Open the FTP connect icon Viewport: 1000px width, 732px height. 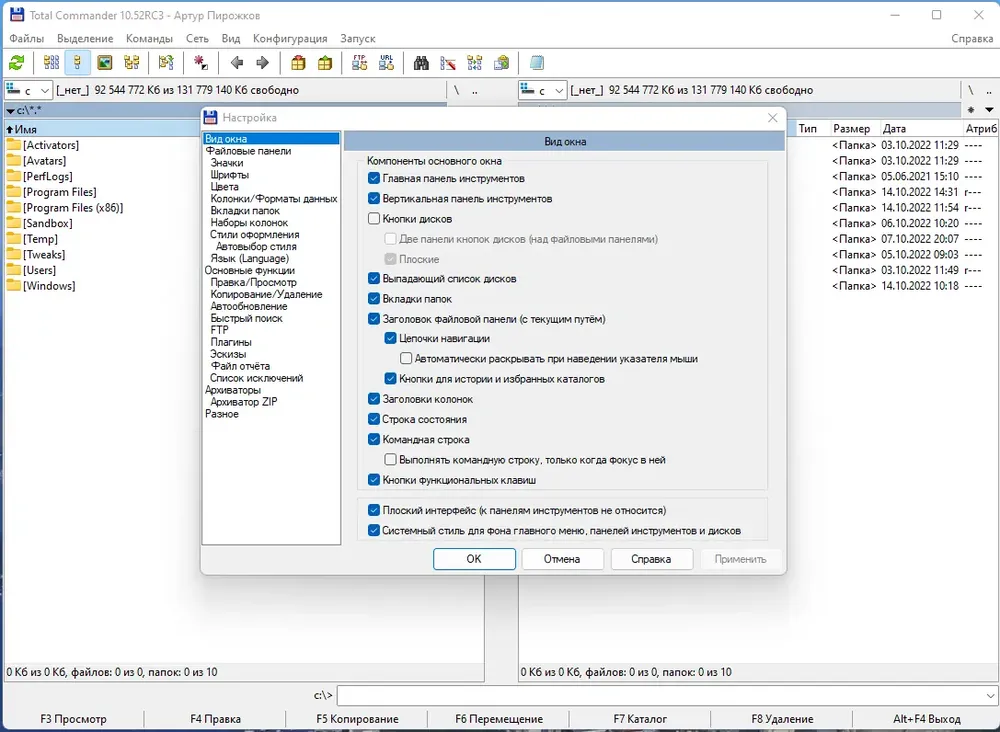(x=359, y=62)
